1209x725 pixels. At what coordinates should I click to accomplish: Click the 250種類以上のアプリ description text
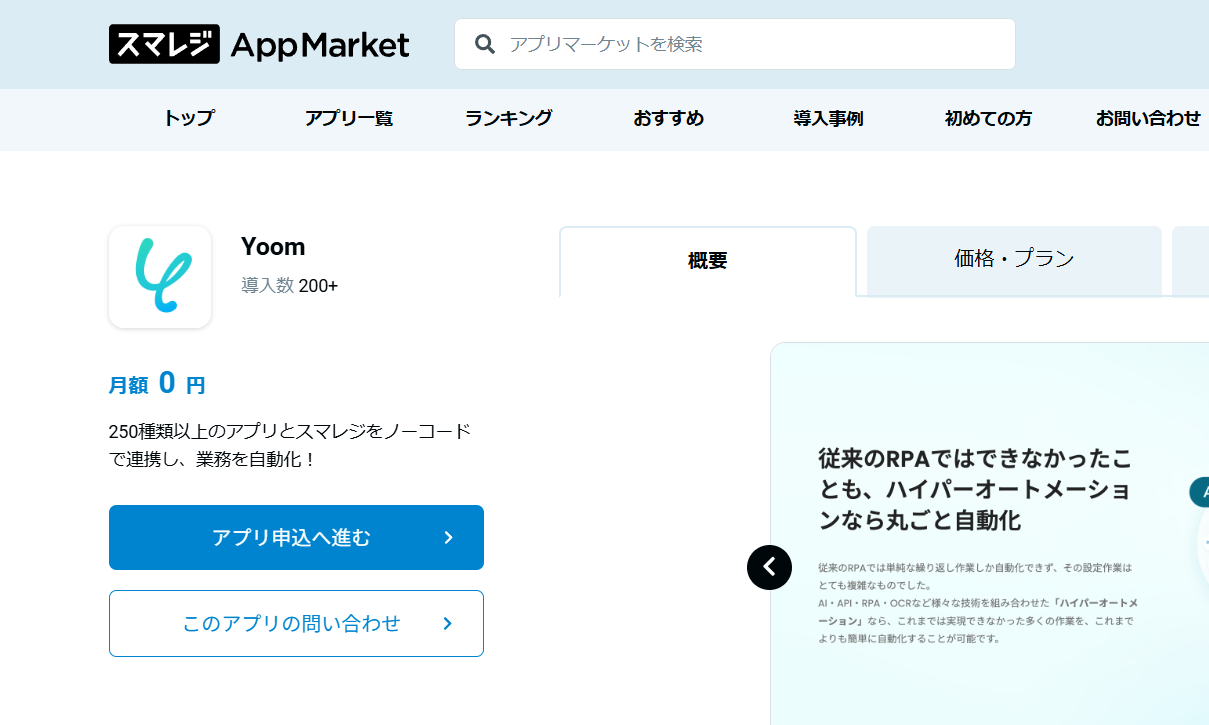(x=290, y=446)
